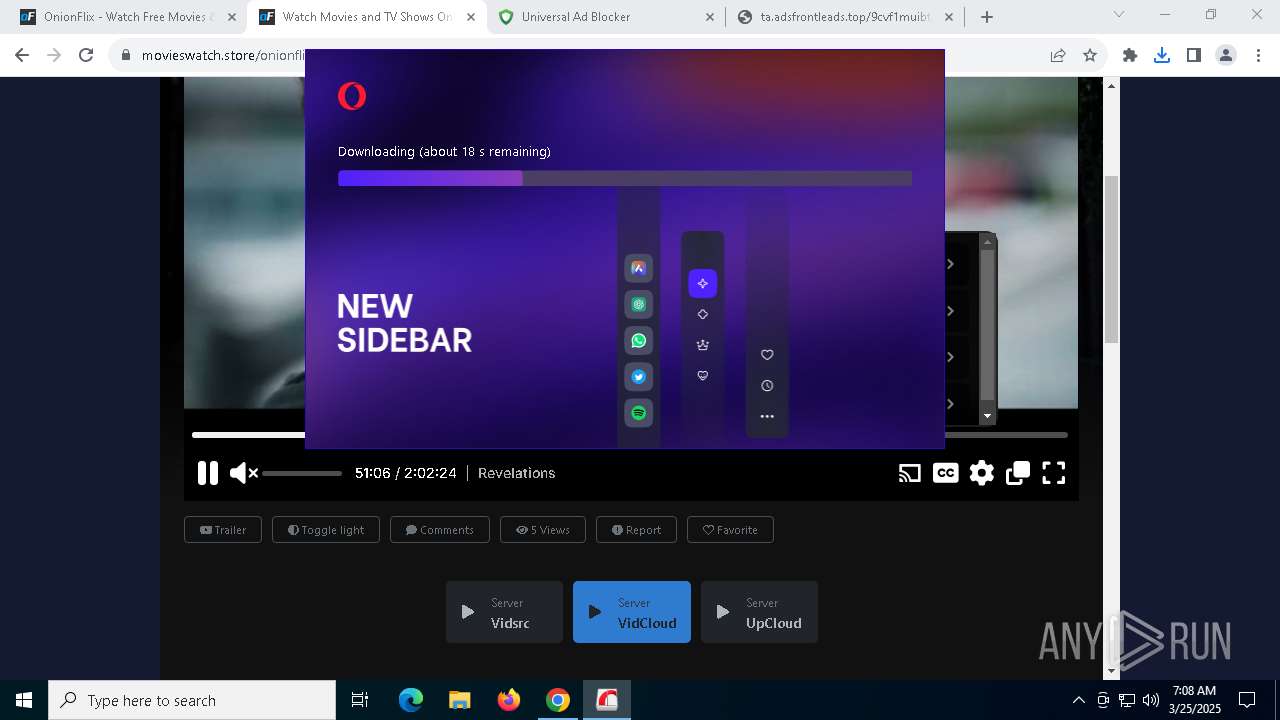Open the notification center

click(x=1247, y=700)
